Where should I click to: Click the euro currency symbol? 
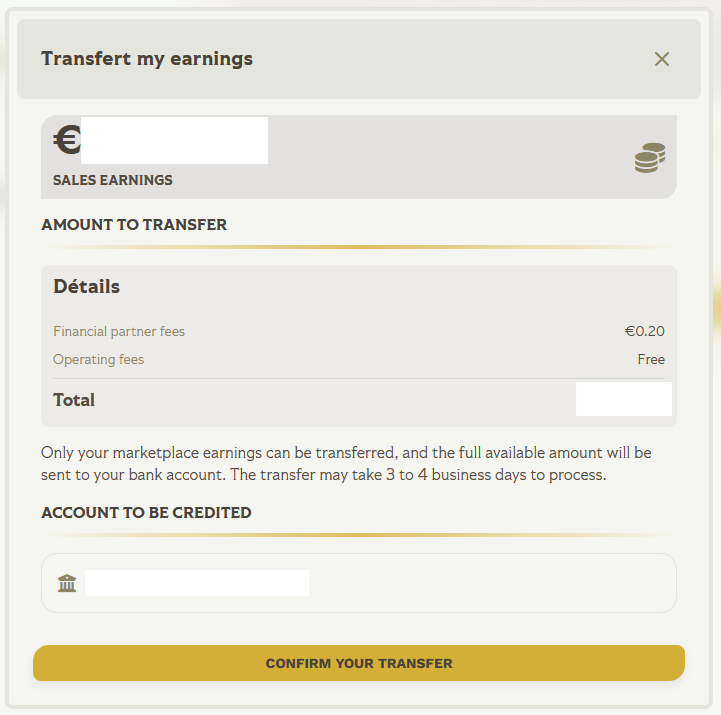(66, 141)
